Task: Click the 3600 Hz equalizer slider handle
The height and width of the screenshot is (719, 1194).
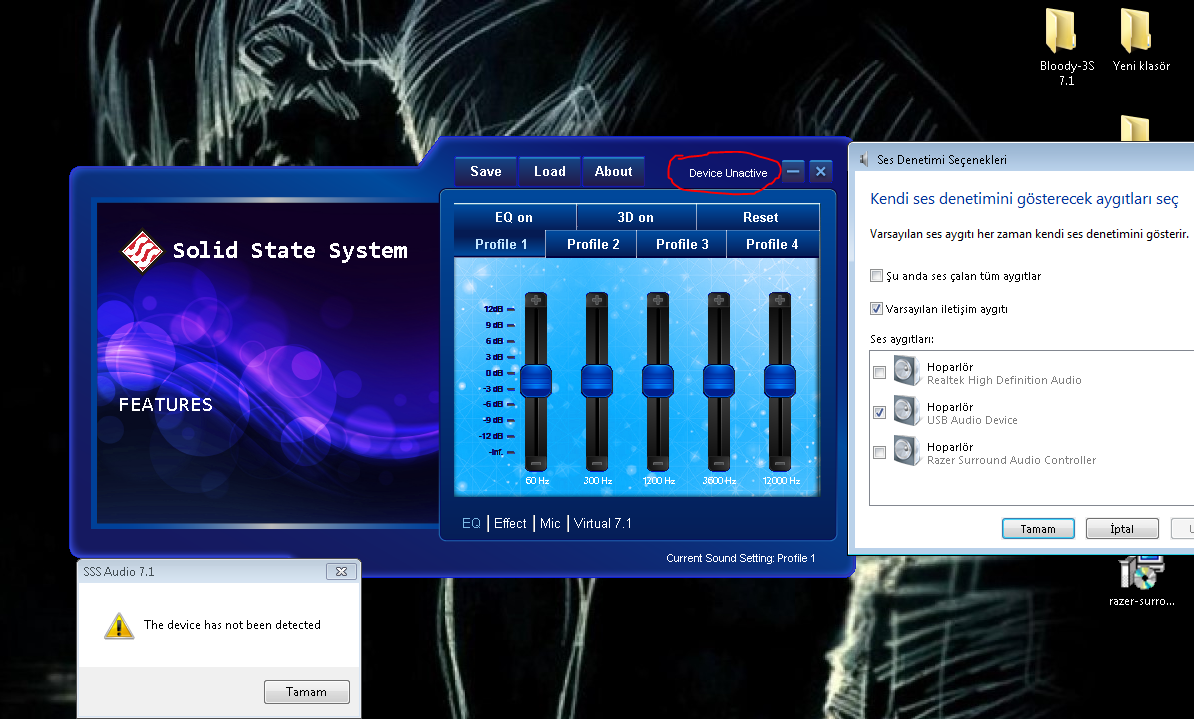Action: pyautogui.click(x=719, y=380)
